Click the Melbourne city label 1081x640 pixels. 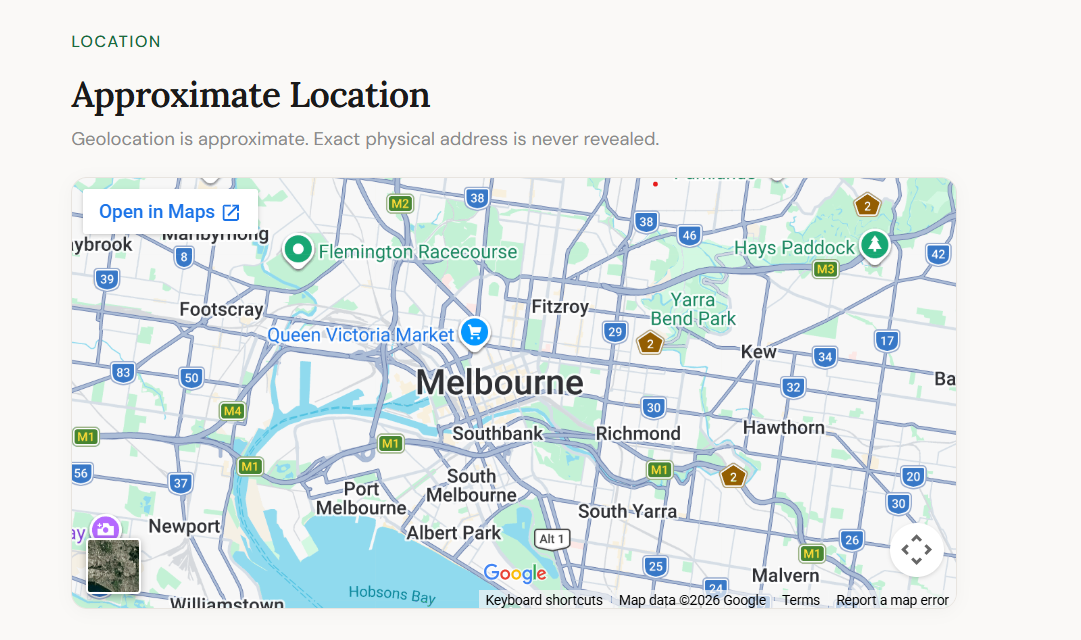coord(500,382)
